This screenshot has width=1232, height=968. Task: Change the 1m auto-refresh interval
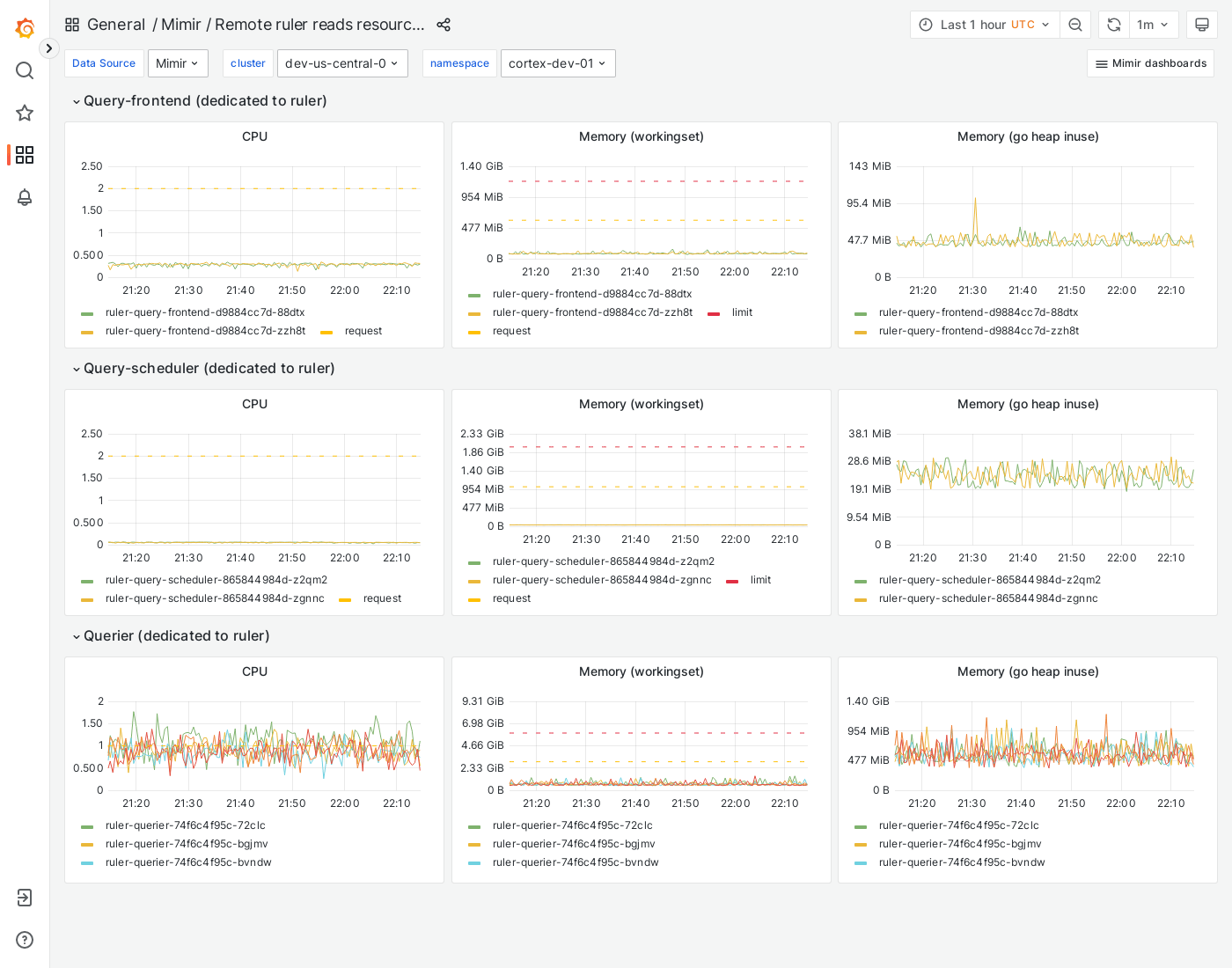tap(1154, 25)
